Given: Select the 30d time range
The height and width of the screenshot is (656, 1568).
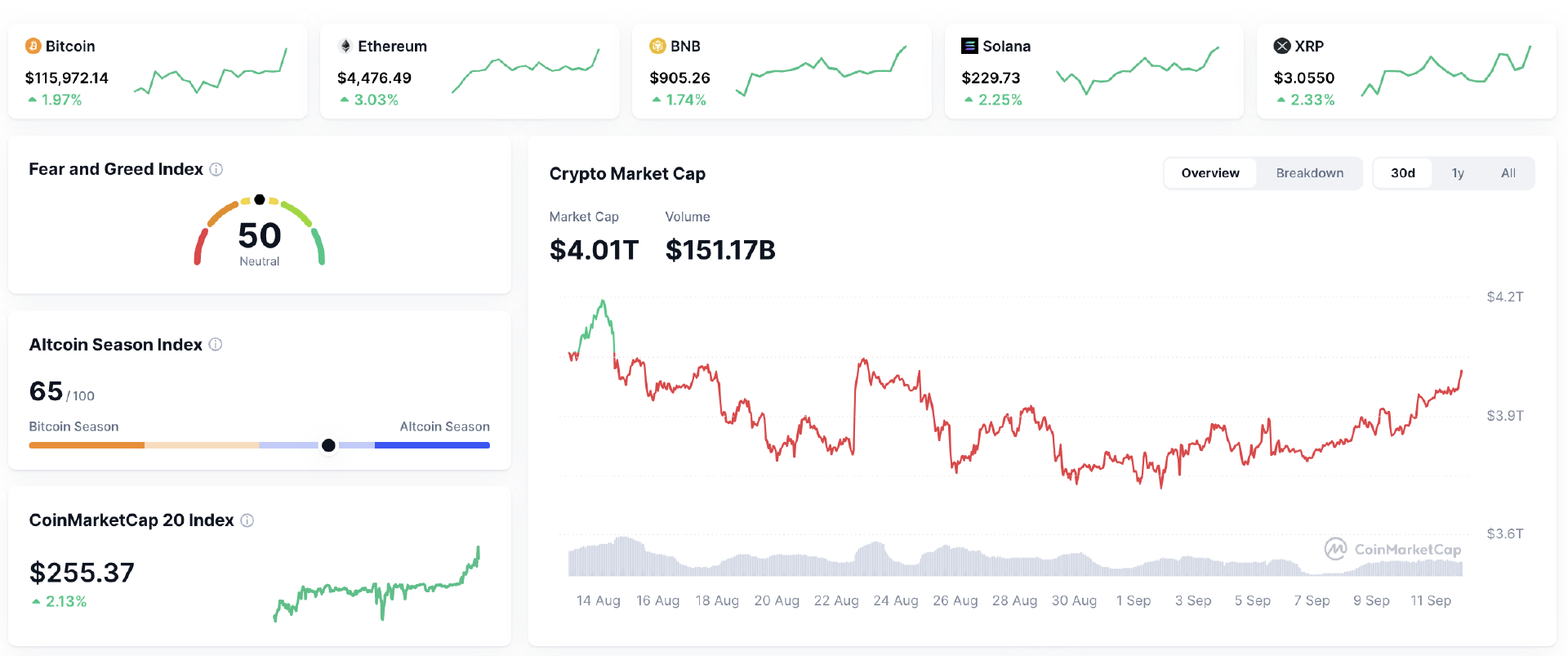Looking at the screenshot, I should pos(1403,173).
